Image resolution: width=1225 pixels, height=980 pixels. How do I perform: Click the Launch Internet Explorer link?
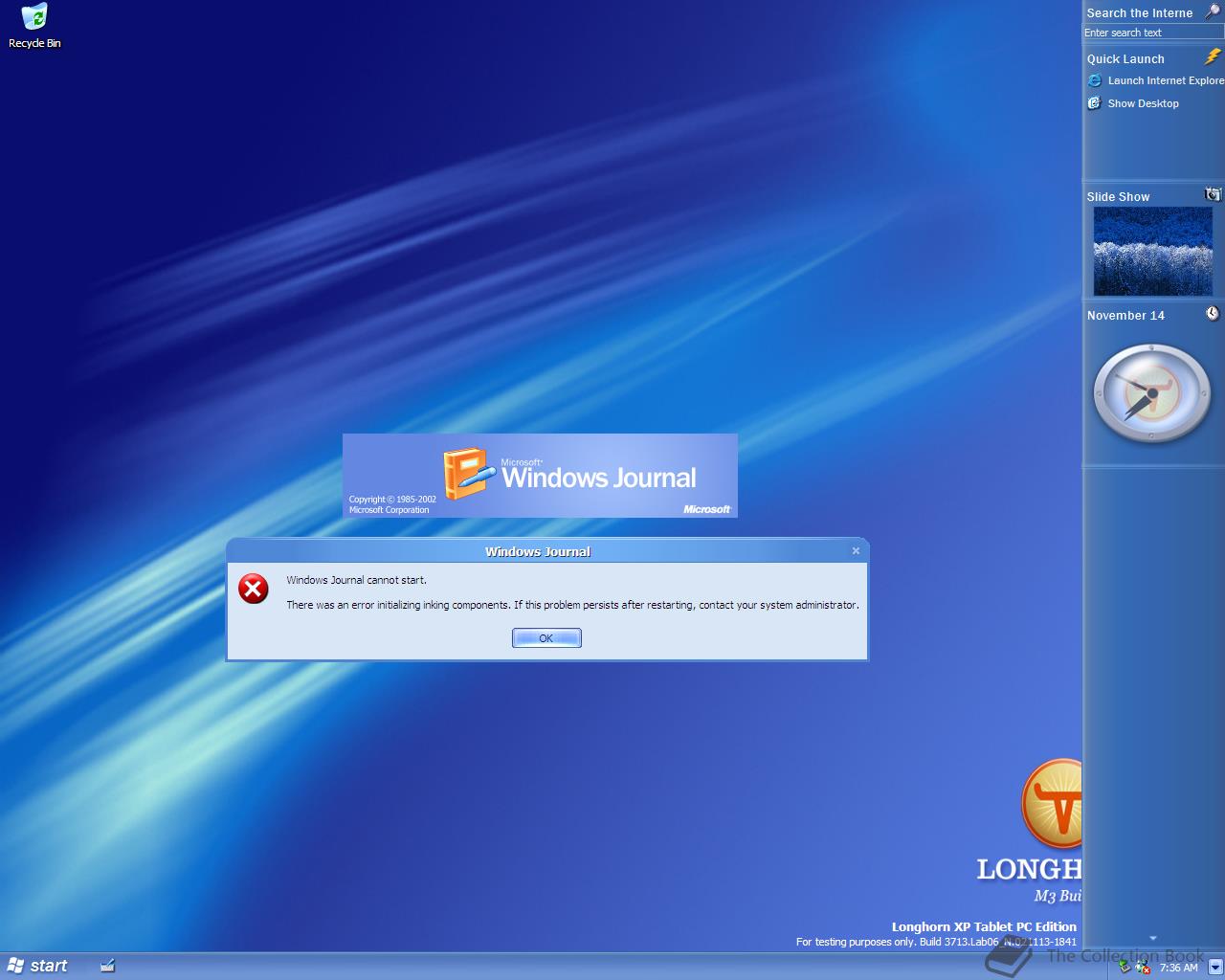click(x=1166, y=80)
